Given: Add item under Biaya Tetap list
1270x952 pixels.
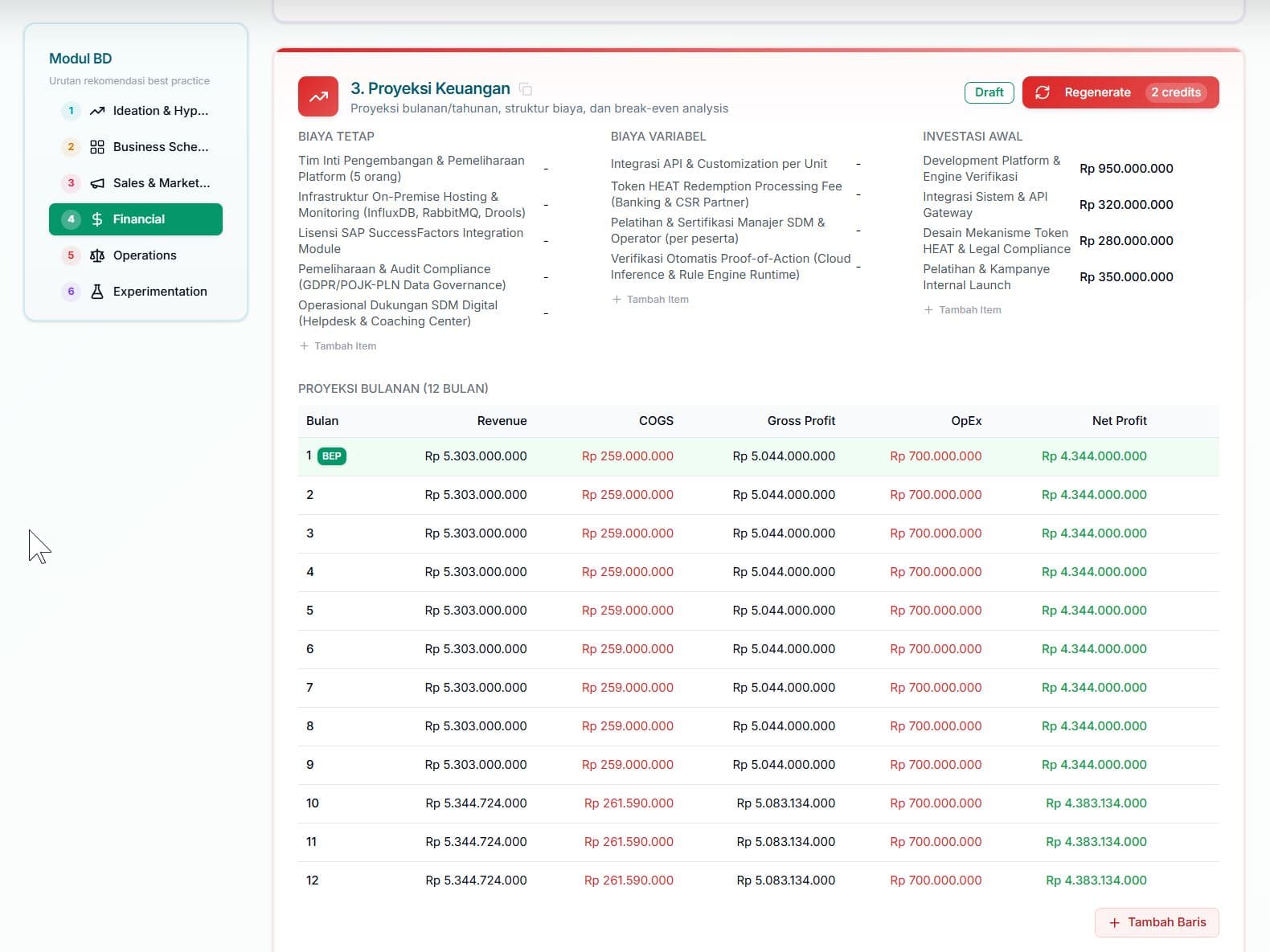Looking at the screenshot, I should tap(338, 346).
